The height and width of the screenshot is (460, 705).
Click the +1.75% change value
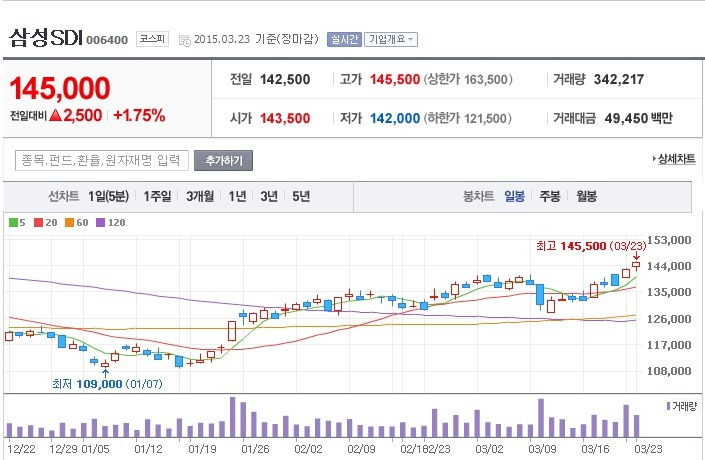[139, 116]
